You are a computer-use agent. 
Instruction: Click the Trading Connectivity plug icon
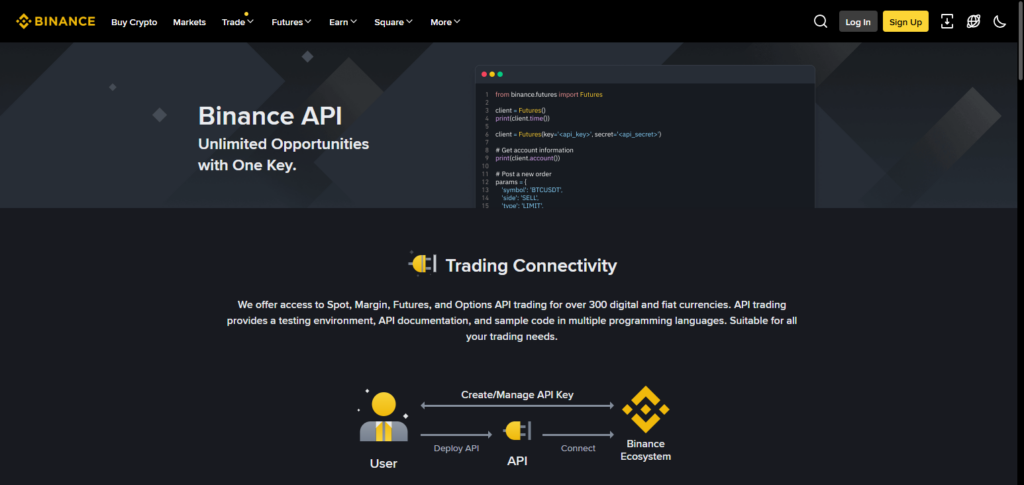pos(422,264)
